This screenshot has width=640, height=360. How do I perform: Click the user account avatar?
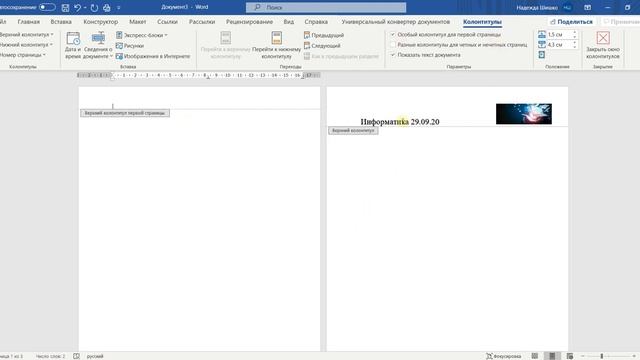point(567,7)
